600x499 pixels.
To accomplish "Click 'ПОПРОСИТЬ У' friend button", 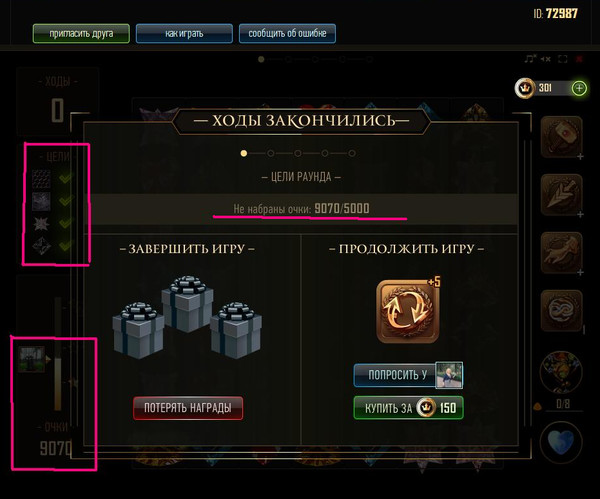I will coord(408,375).
